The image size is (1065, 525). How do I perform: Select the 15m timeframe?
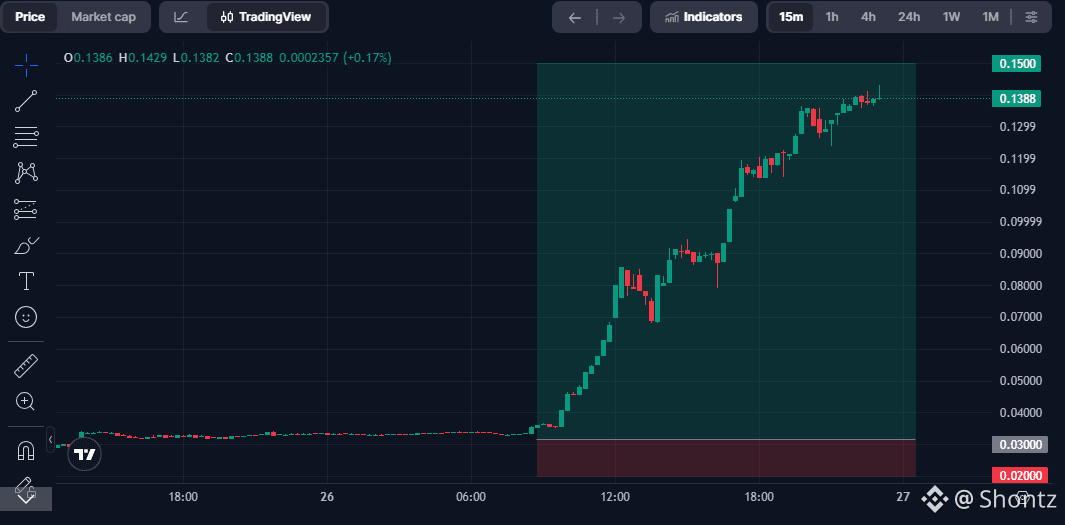coord(791,17)
